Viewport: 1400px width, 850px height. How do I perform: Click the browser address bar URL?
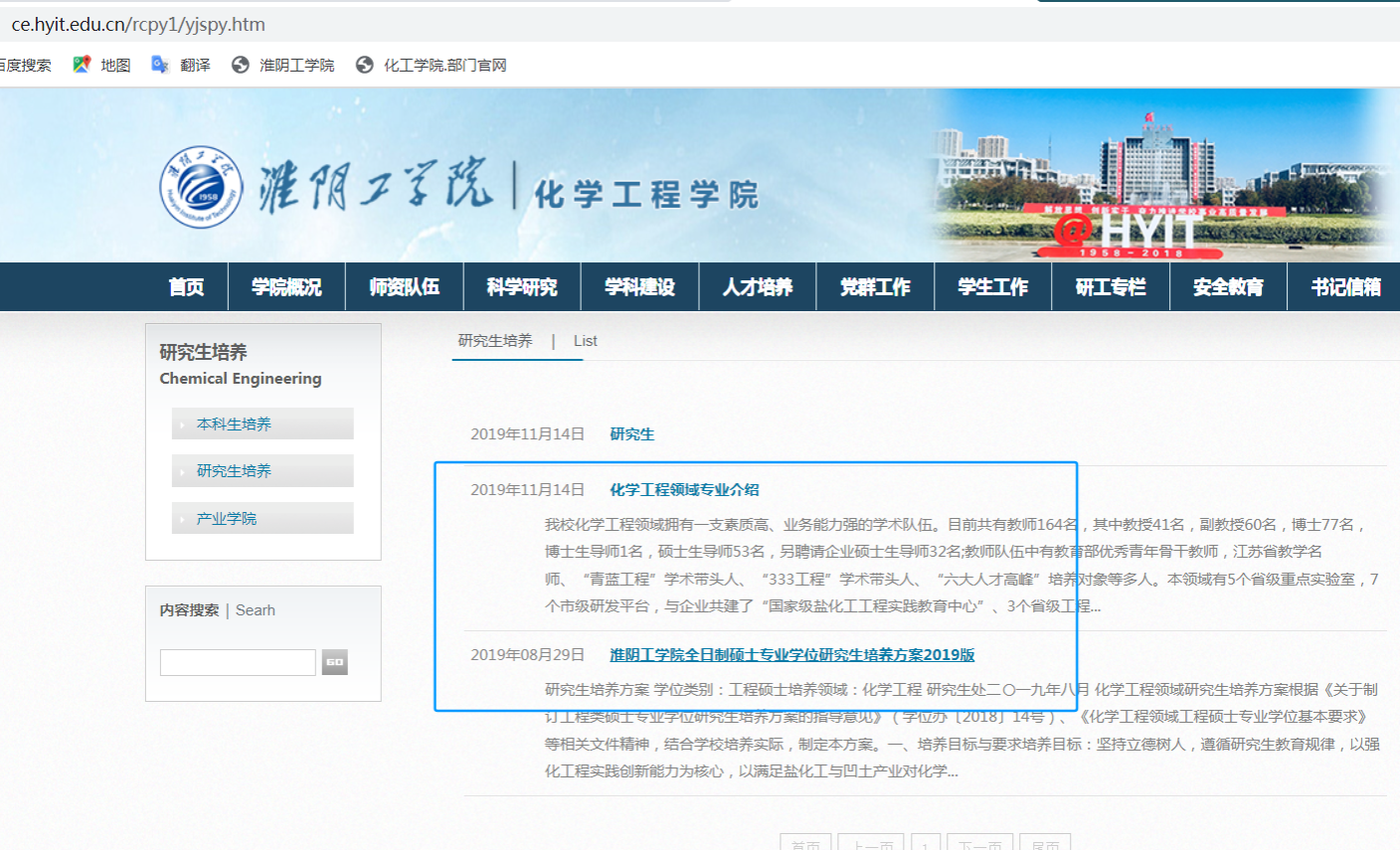tap(138, 24)
